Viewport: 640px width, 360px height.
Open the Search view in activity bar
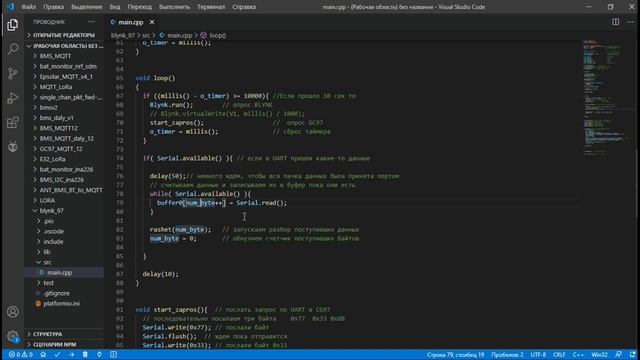pyautogui.click(x=13, y=49)
